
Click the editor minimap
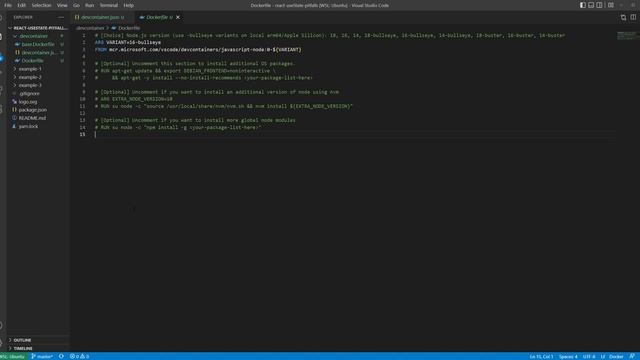coord(626,36)
